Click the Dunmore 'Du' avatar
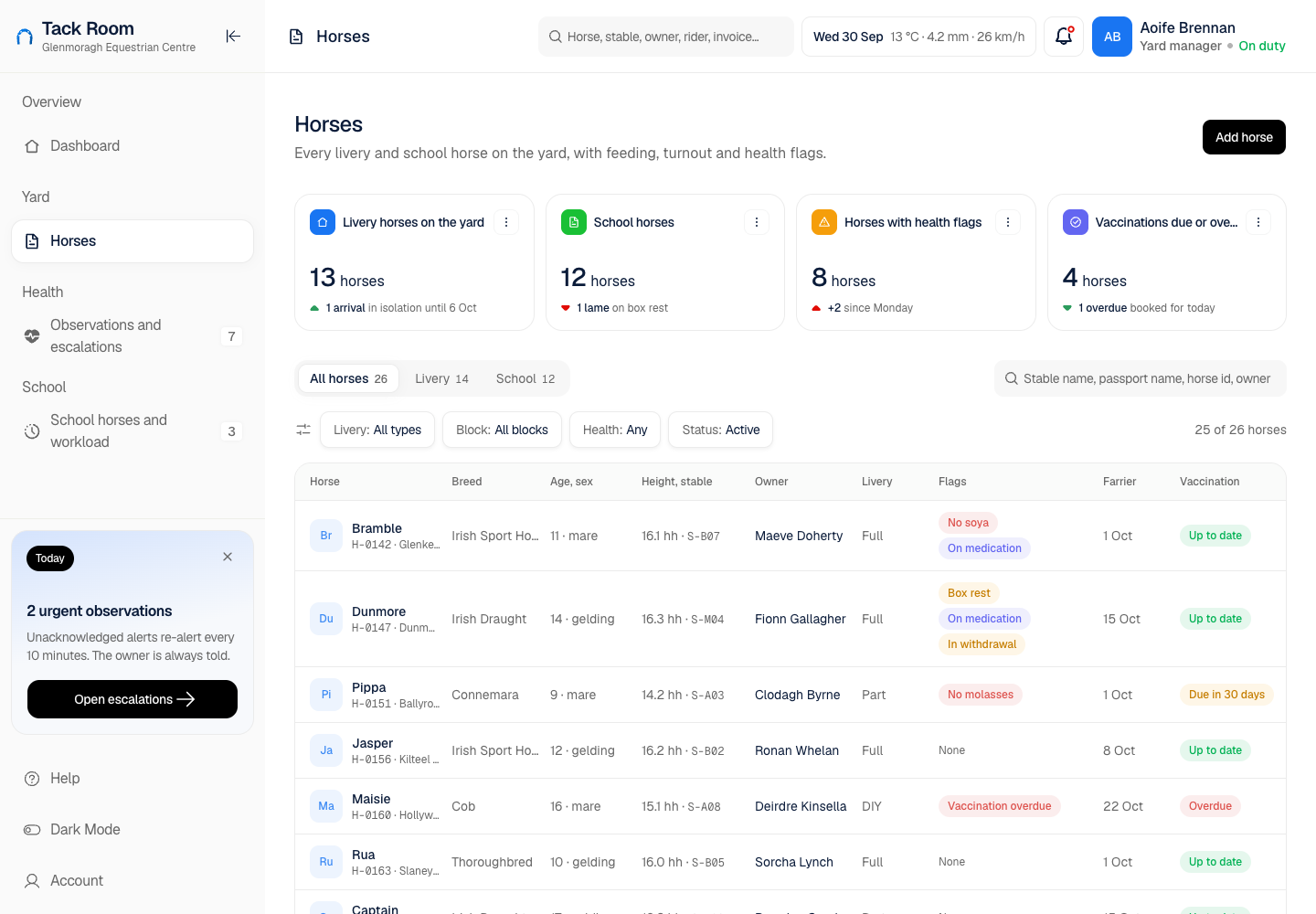 (x=326, y=619)
